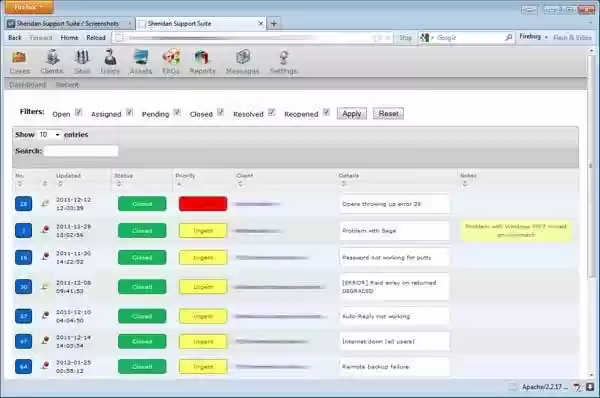Viewport: 600px width, 398px height.
Task: Open the Messages section icon
Action: pos(243,57)
